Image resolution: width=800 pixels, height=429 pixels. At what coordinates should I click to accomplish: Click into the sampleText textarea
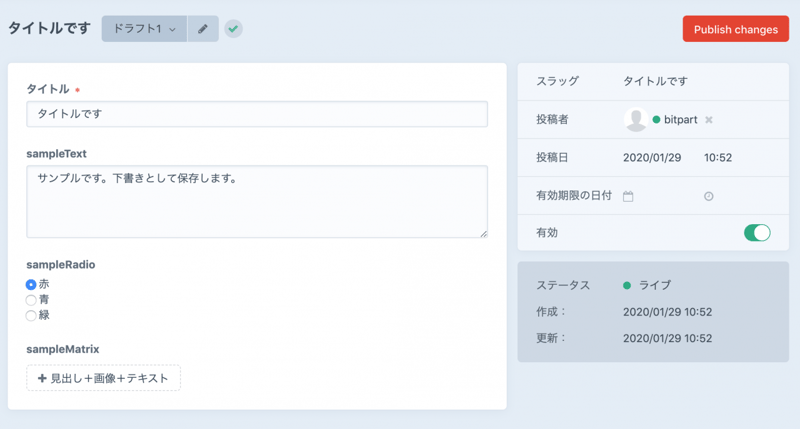pos(257,202)
